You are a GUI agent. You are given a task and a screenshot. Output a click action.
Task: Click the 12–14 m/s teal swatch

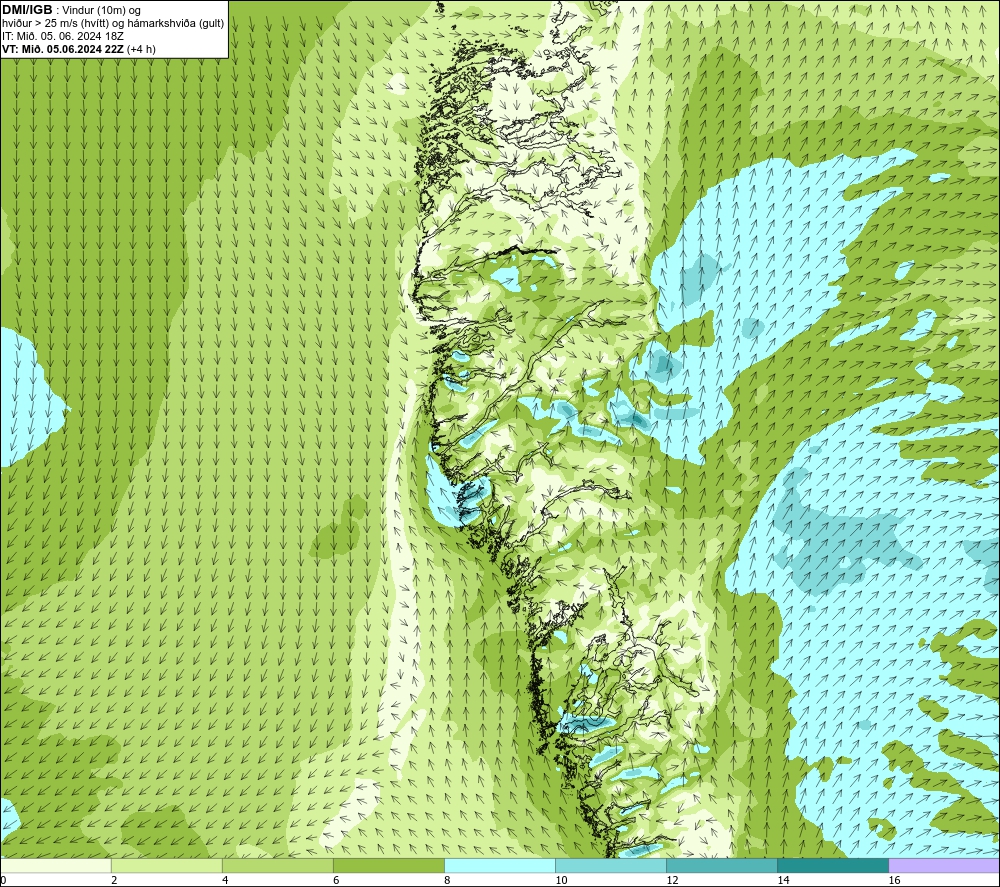coord(722,865)
